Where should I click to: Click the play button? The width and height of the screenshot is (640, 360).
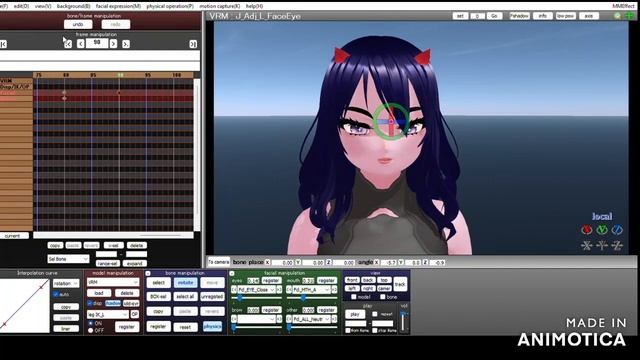355,314
